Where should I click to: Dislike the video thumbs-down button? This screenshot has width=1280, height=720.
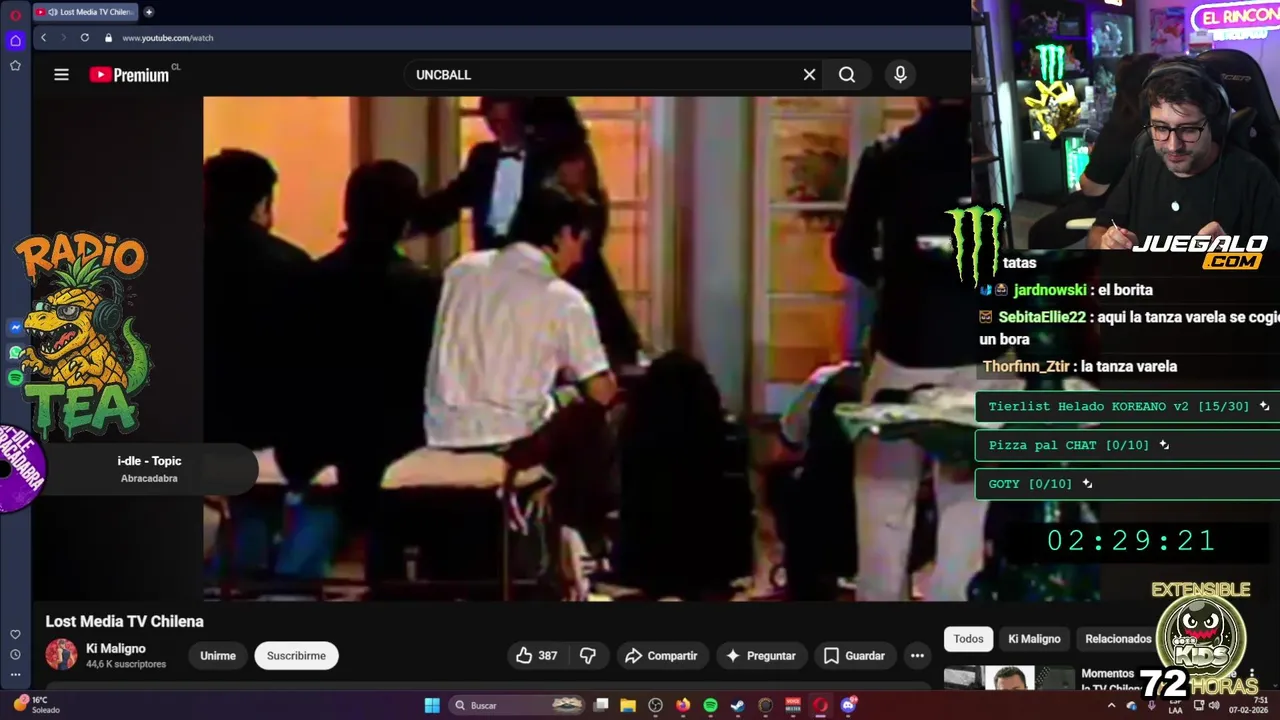(x=588, y=656)
